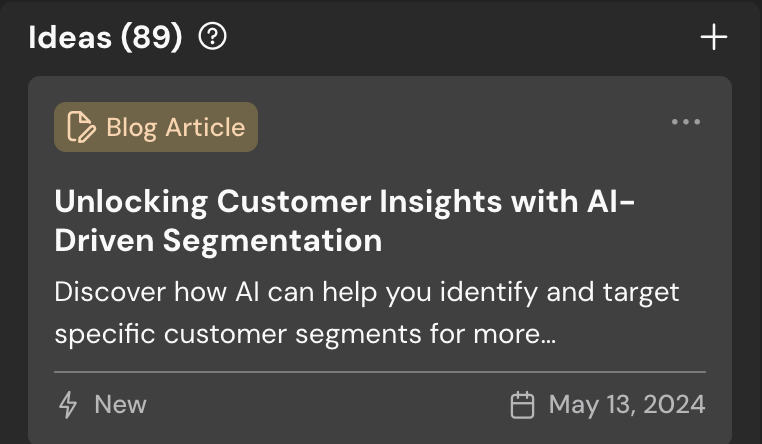This screenshot has height=444, width=762.
Task: Open the calendar icon beside the date
Action: coord(522,404)
